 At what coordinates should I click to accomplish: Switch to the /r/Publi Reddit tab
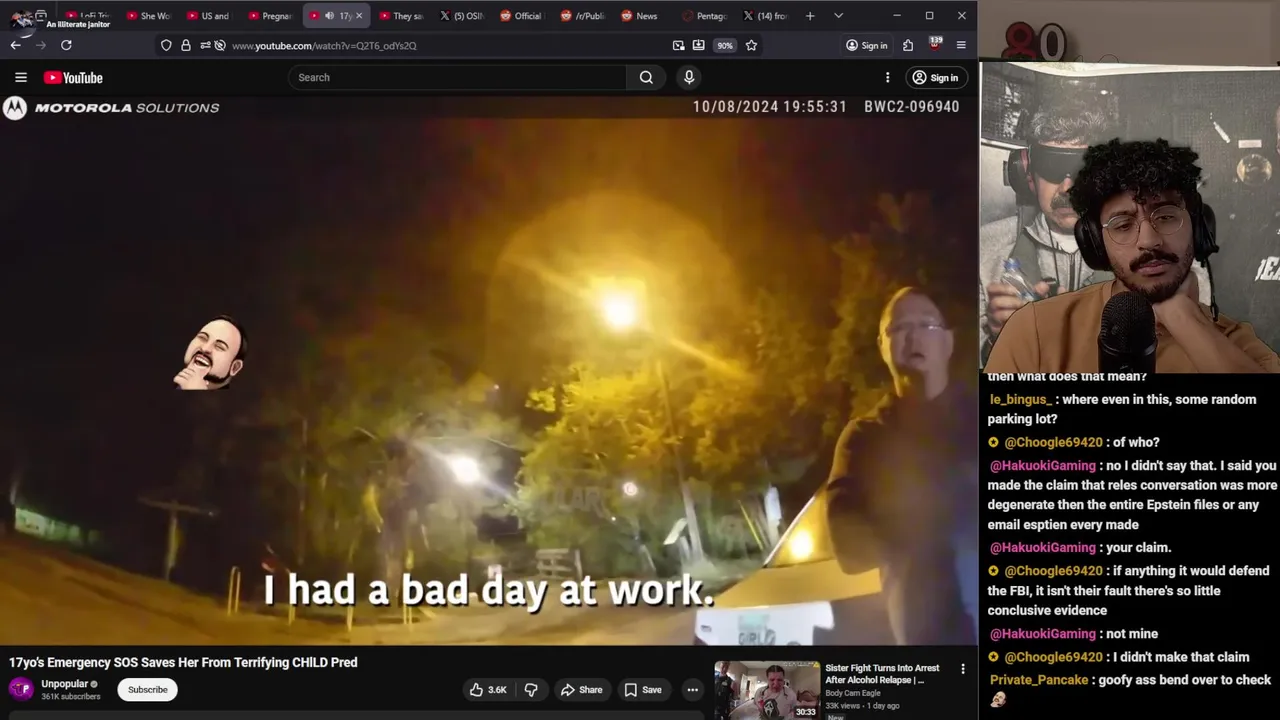(584, 16)
